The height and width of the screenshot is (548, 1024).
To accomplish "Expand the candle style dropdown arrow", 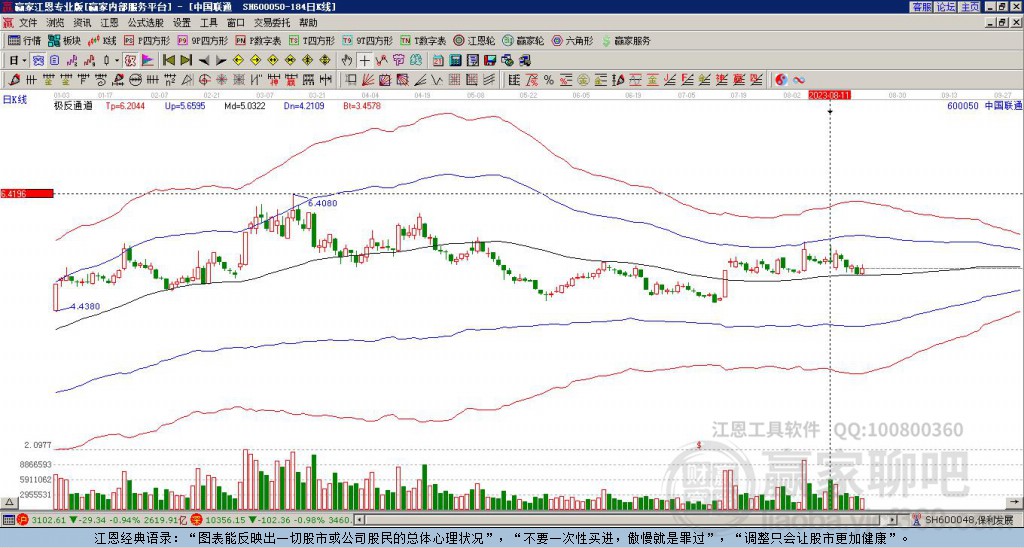I will point(118,61).
